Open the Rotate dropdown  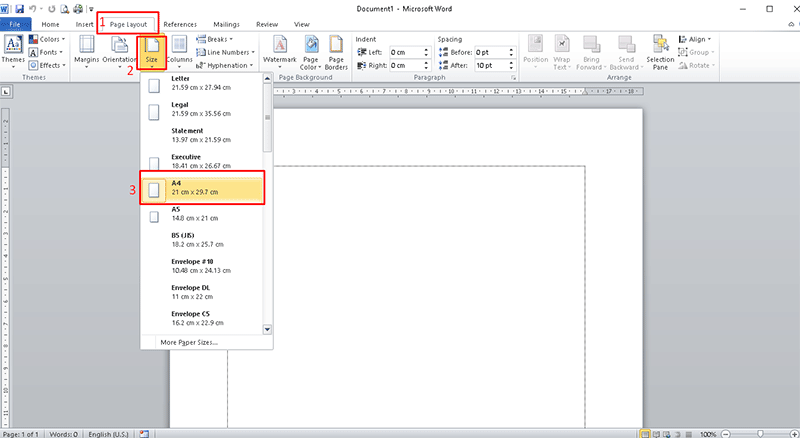(x=696, y=65)
